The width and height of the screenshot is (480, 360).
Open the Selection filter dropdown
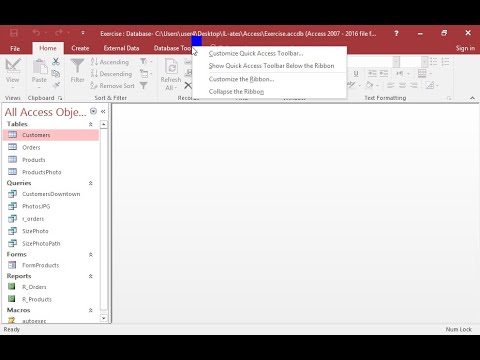[146, 61]
